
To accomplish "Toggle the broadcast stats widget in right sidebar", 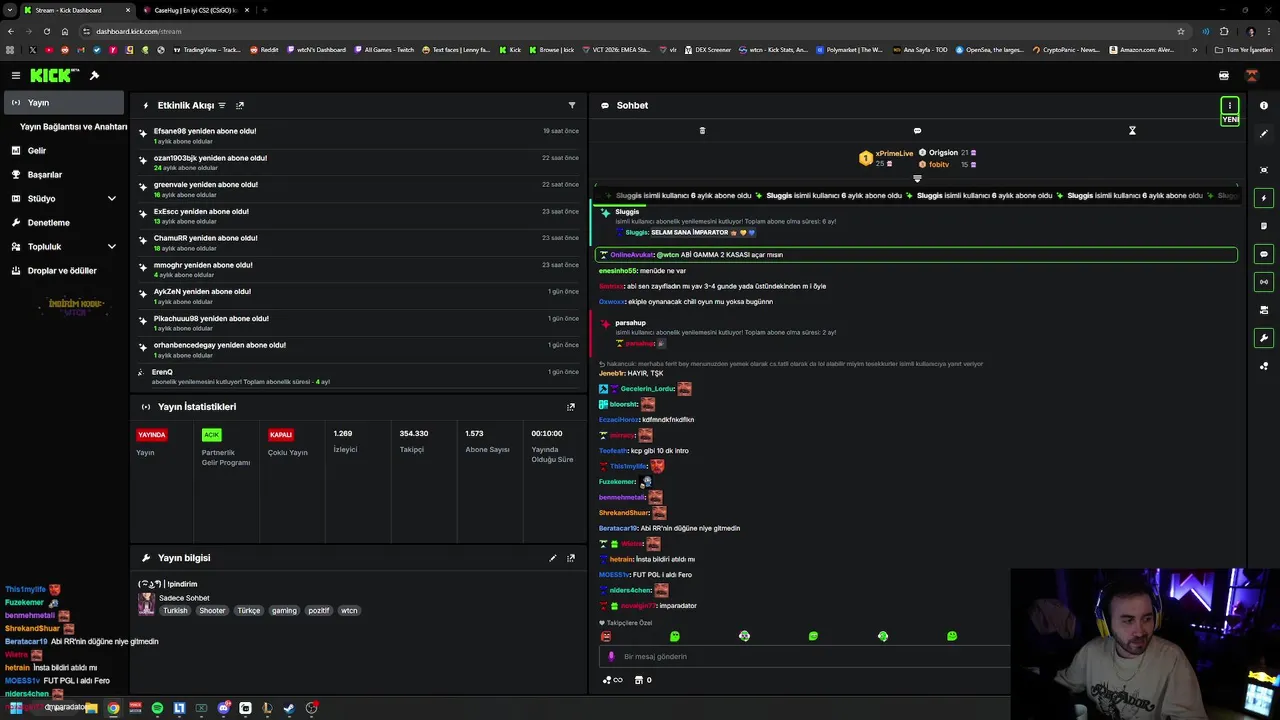I will click(x=1264, y=282).
